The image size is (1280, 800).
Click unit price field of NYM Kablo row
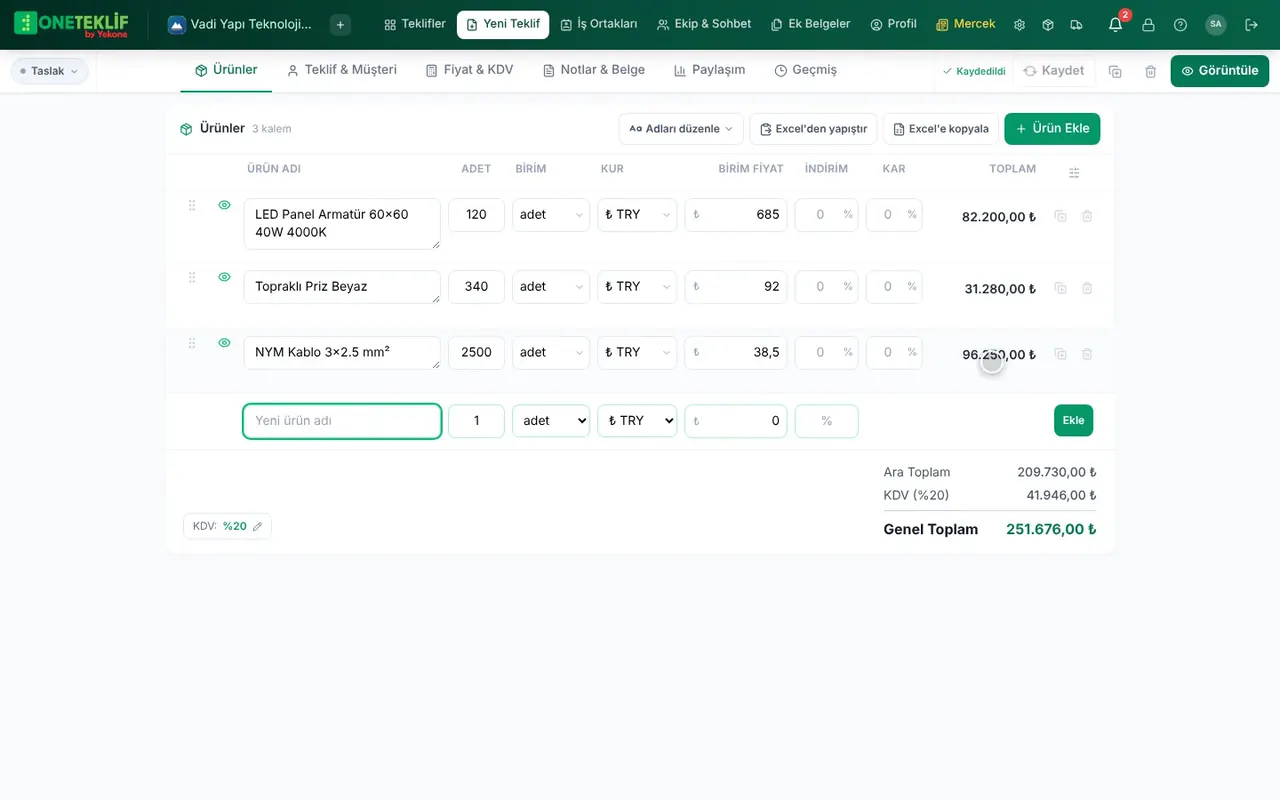tap(736, 352)
